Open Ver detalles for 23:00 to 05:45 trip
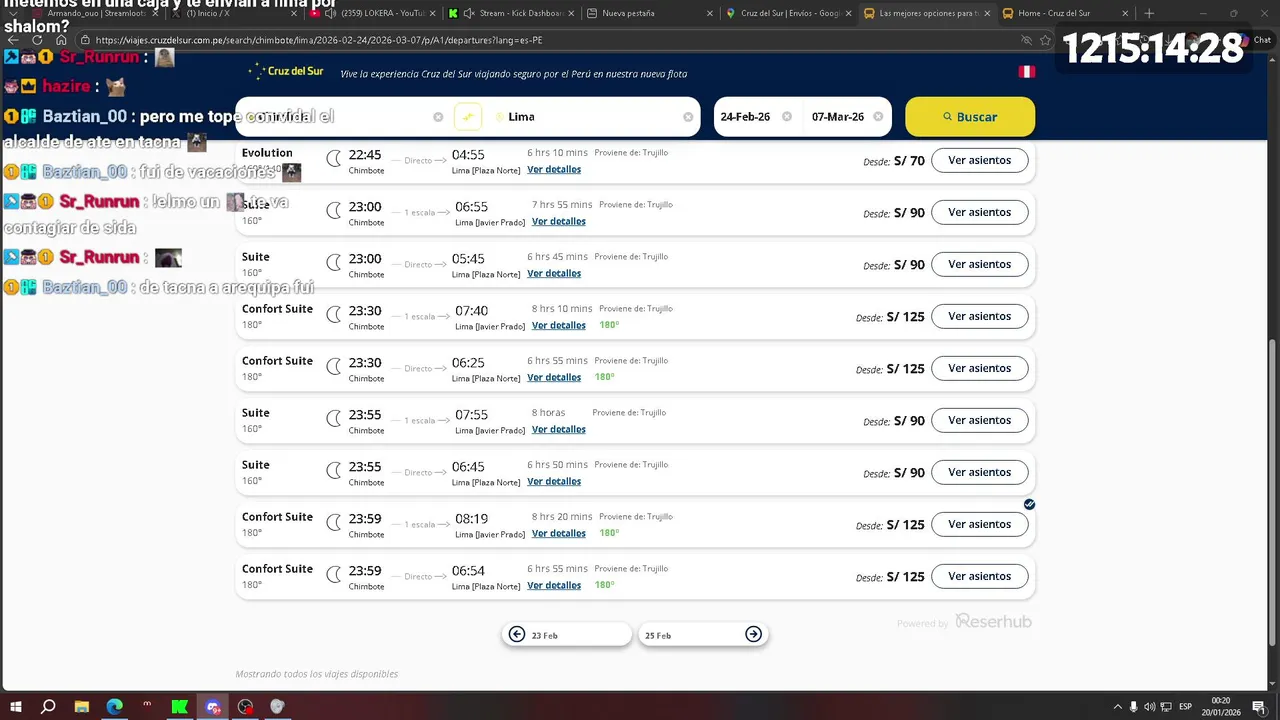This screenshot has height=720, width=1280. click(x=554, y=274)
